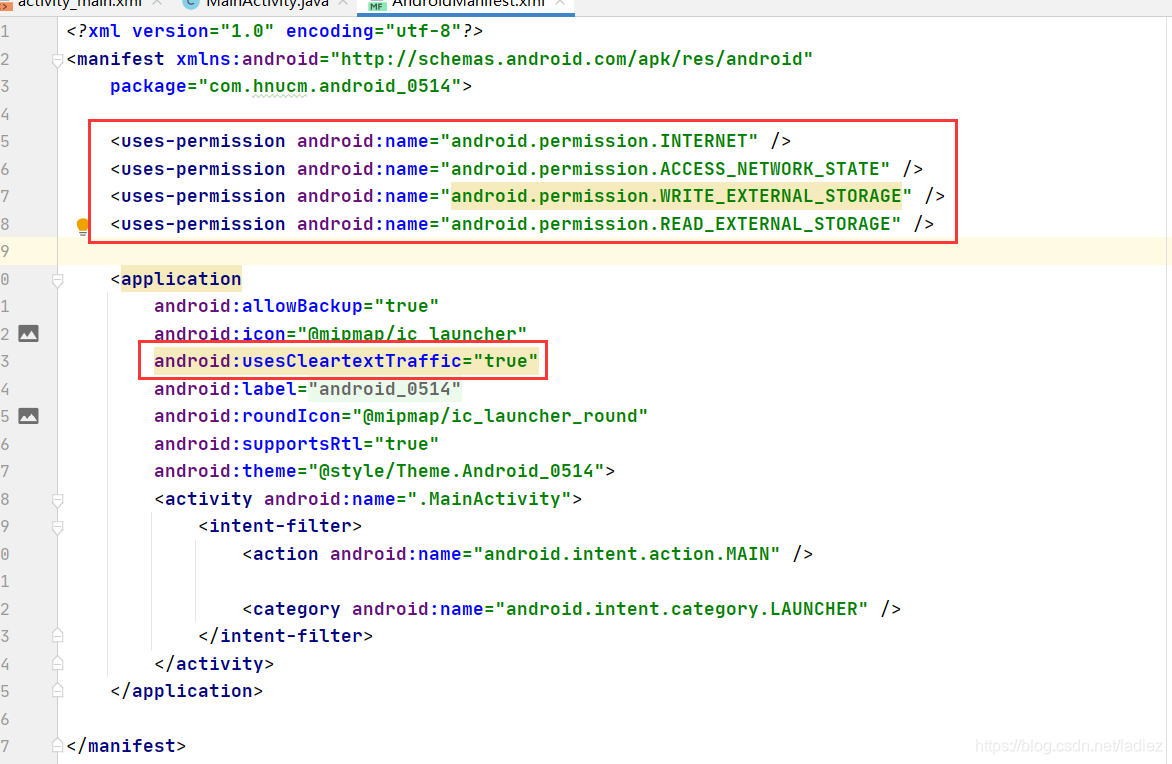Click the ic_launcher image preview gutter icon
1172x764 pixels.
click(28, 333)
